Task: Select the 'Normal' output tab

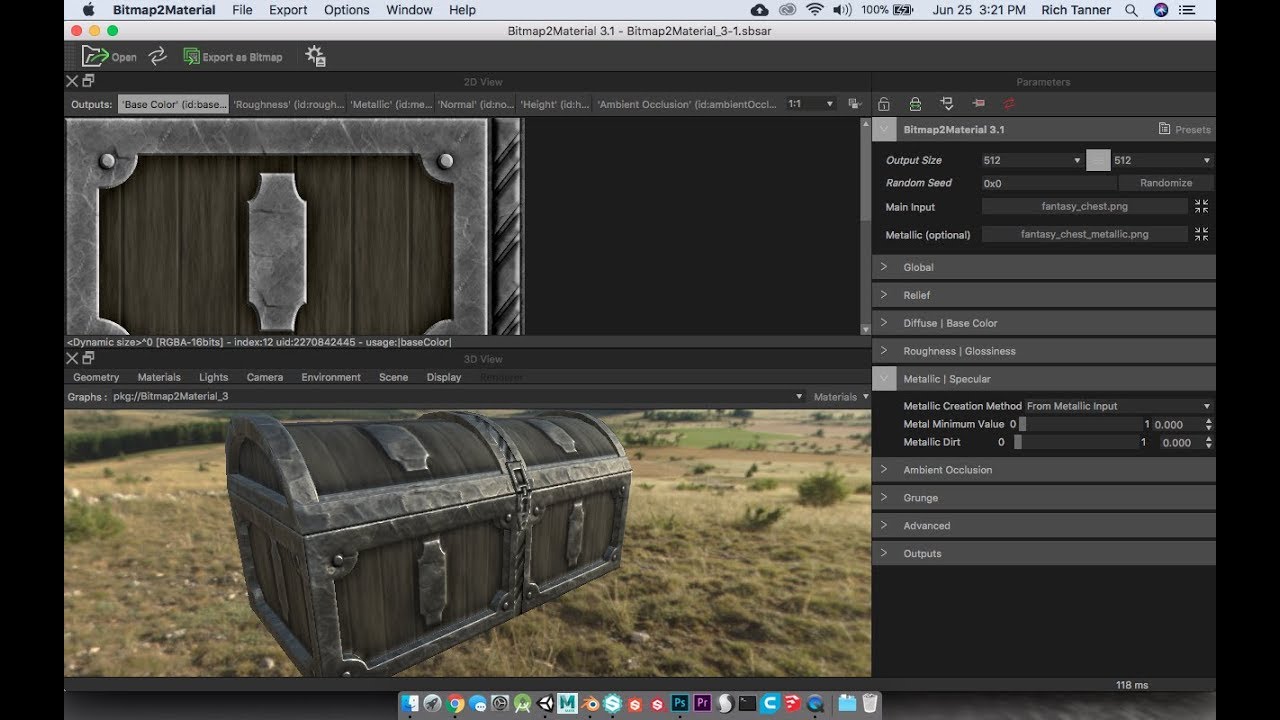Action: (475, 104)
